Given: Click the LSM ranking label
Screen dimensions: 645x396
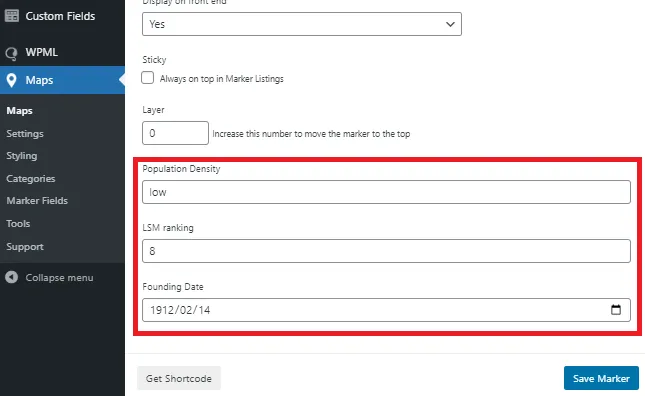Looking at the screenshot, I should coord(168,228).
